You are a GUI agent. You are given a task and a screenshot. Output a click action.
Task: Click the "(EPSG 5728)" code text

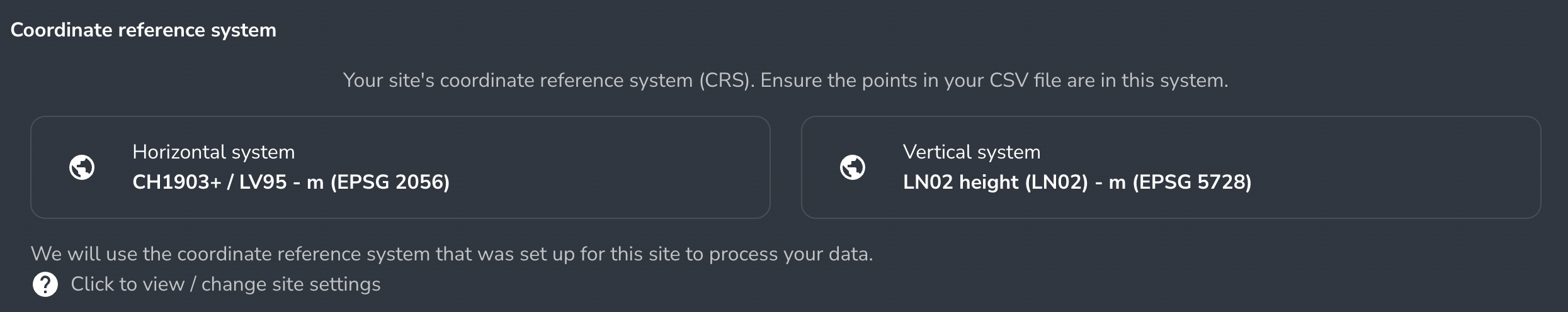(1192, 182)
